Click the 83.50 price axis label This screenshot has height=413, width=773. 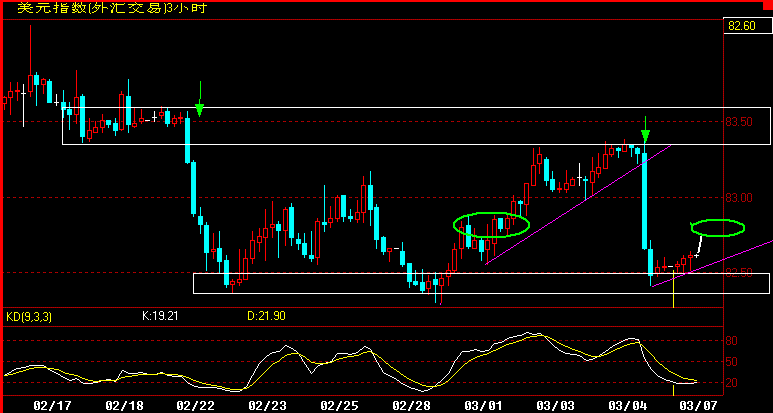738,121
